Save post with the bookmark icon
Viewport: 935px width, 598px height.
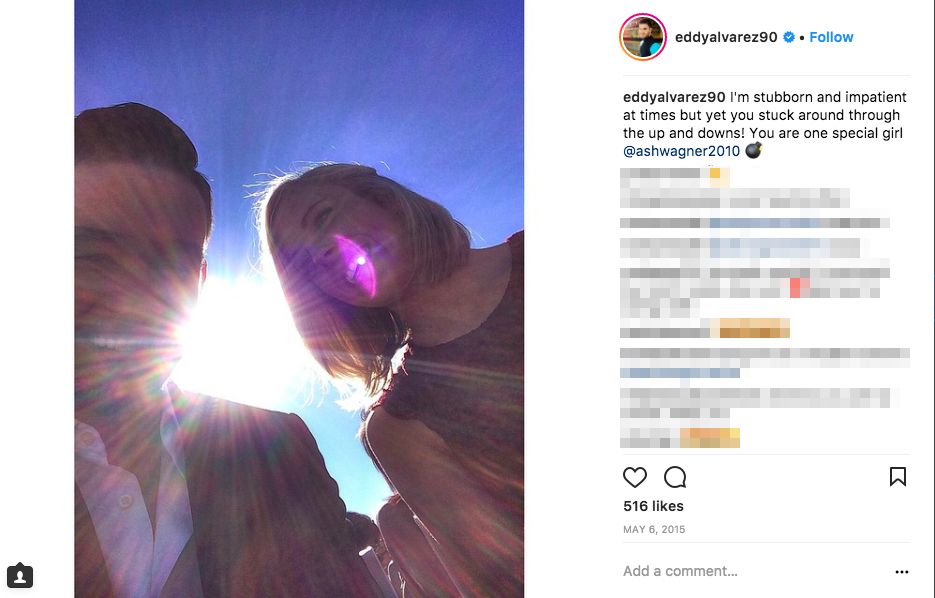897,477
